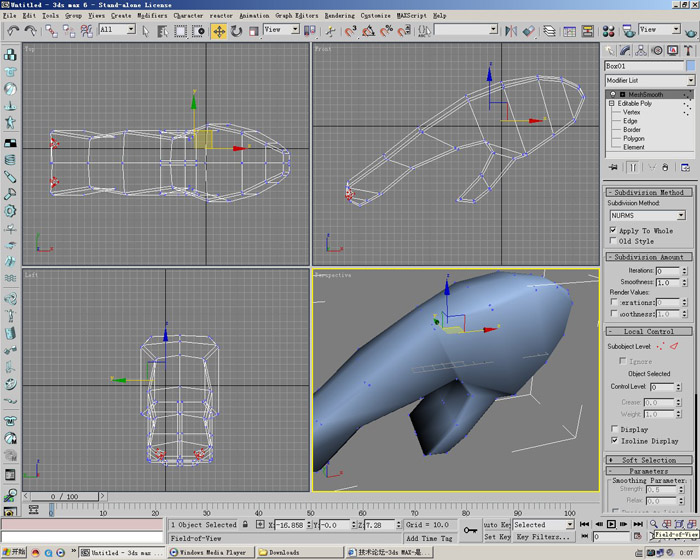
Task: Click the Key Filters button
Action: coord(543,537)
